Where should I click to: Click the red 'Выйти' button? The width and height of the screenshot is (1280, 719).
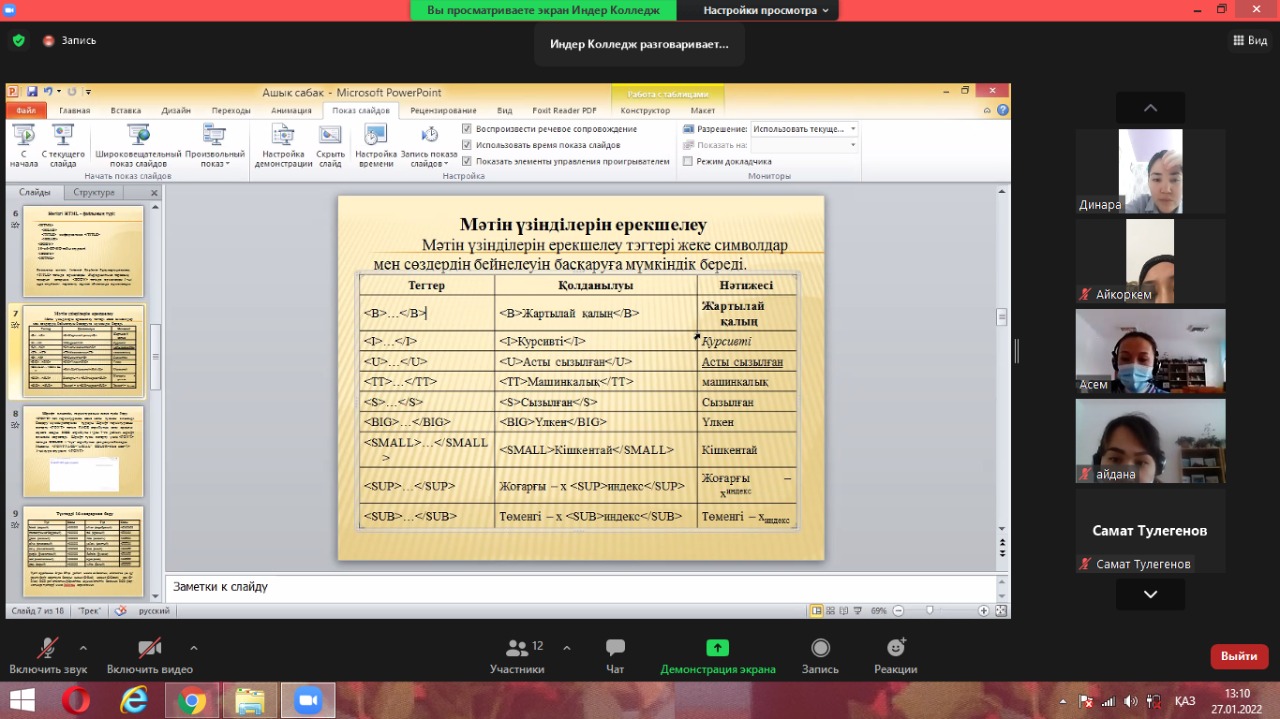tap(1239, 656)
